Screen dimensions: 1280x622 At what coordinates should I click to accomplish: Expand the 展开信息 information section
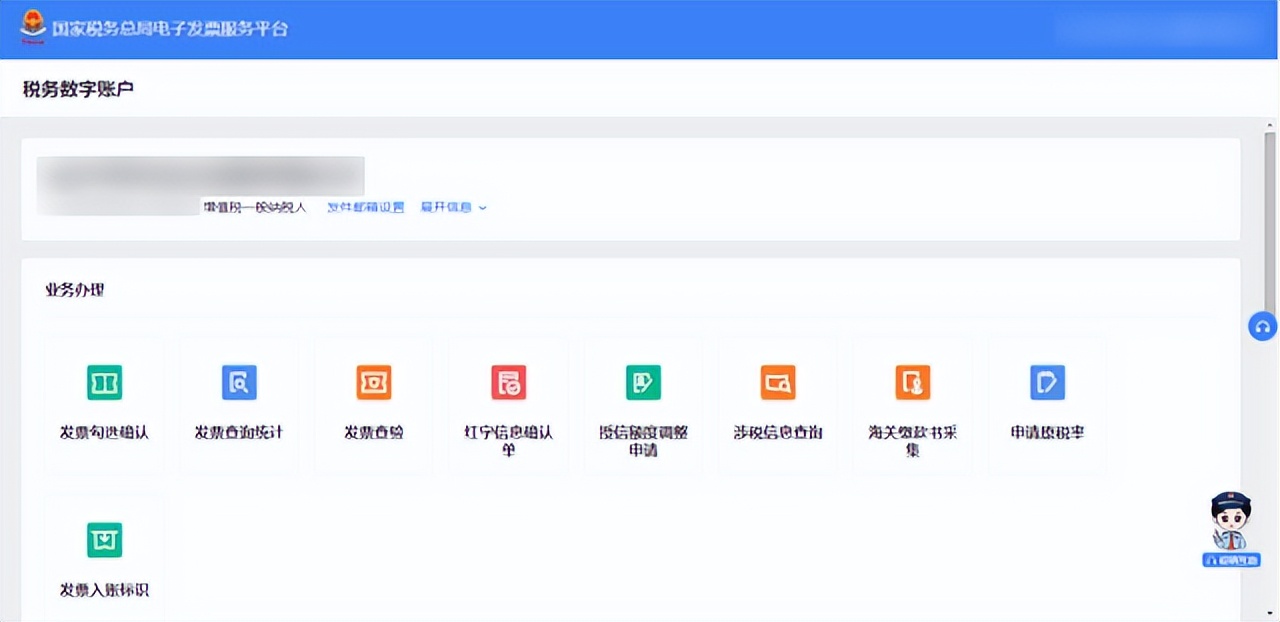coord(448,207)
